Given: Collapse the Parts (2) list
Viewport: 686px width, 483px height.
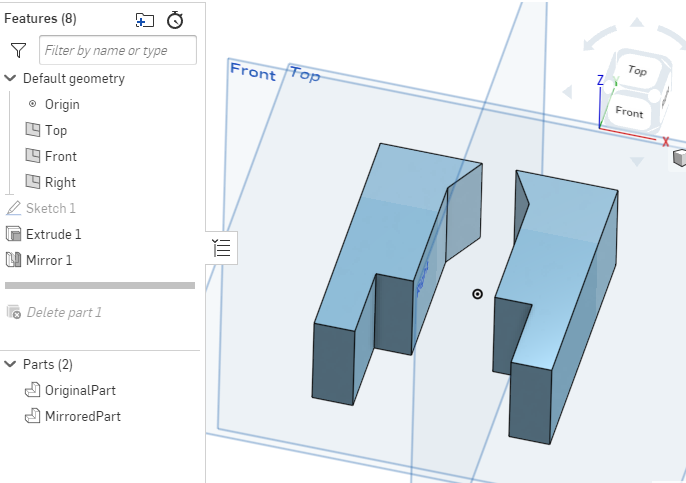Looking at the screenshot, I should point(11,364).
